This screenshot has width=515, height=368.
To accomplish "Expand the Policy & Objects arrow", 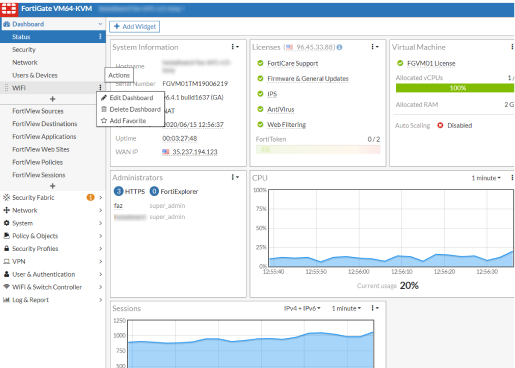I will point(100,236).
